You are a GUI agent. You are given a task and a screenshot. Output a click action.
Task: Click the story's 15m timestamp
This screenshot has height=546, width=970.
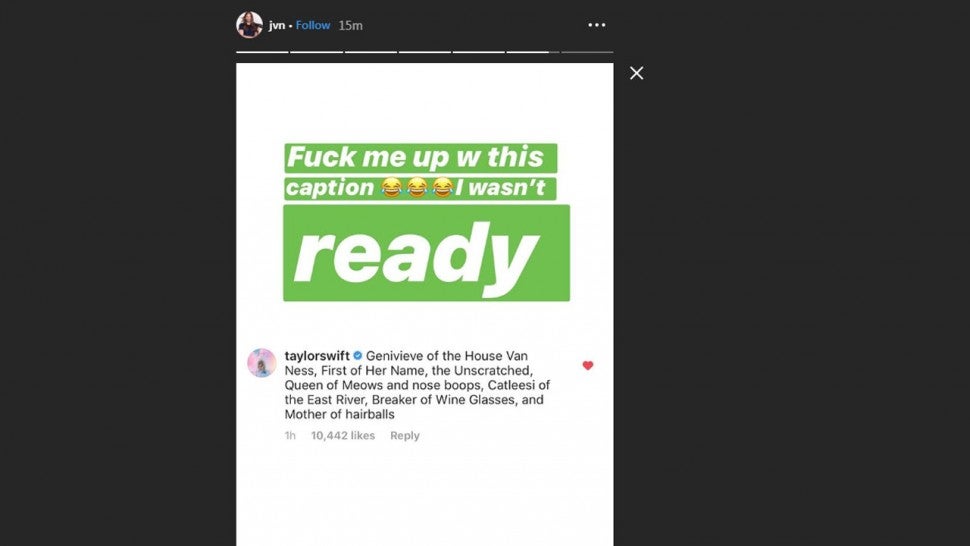point(350,25)
